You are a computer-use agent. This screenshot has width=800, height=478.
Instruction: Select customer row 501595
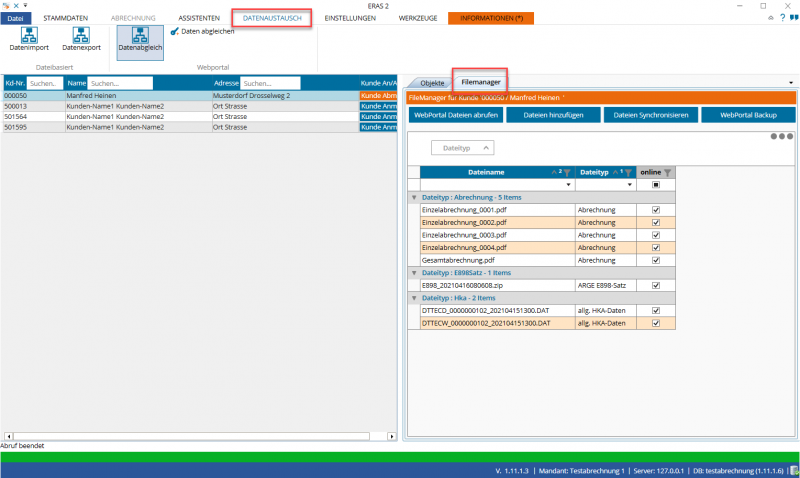coord(200,127)
